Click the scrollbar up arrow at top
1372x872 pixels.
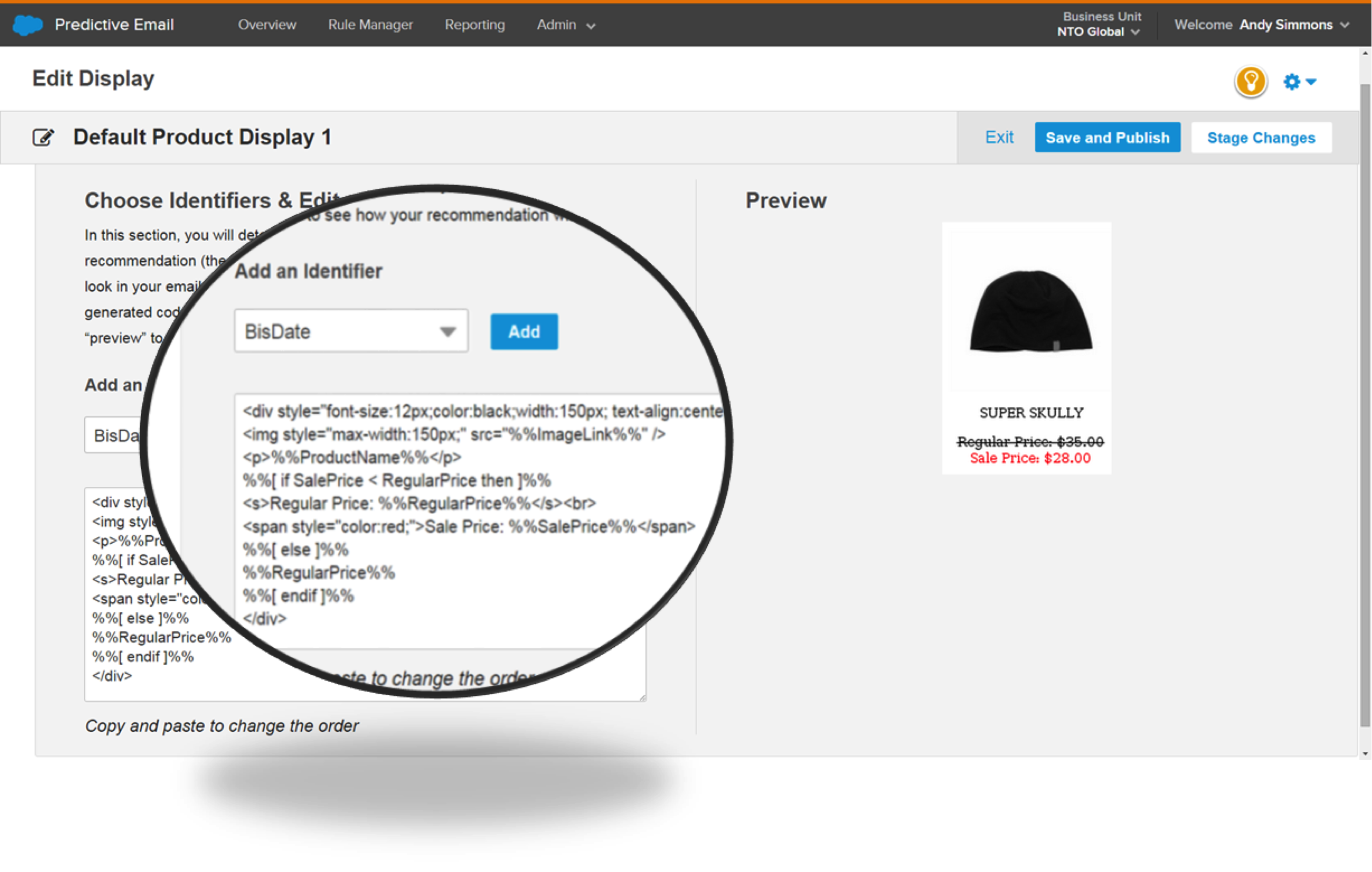1364,54
